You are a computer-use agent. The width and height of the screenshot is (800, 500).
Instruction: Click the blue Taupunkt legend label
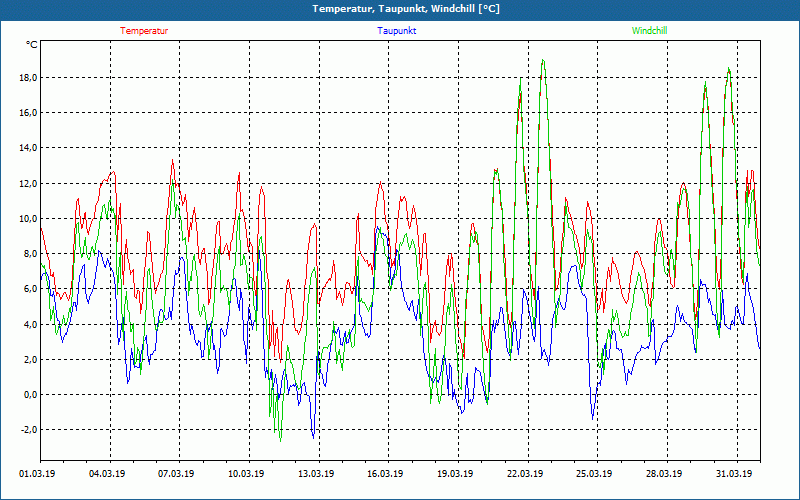(x=396, y=31)
